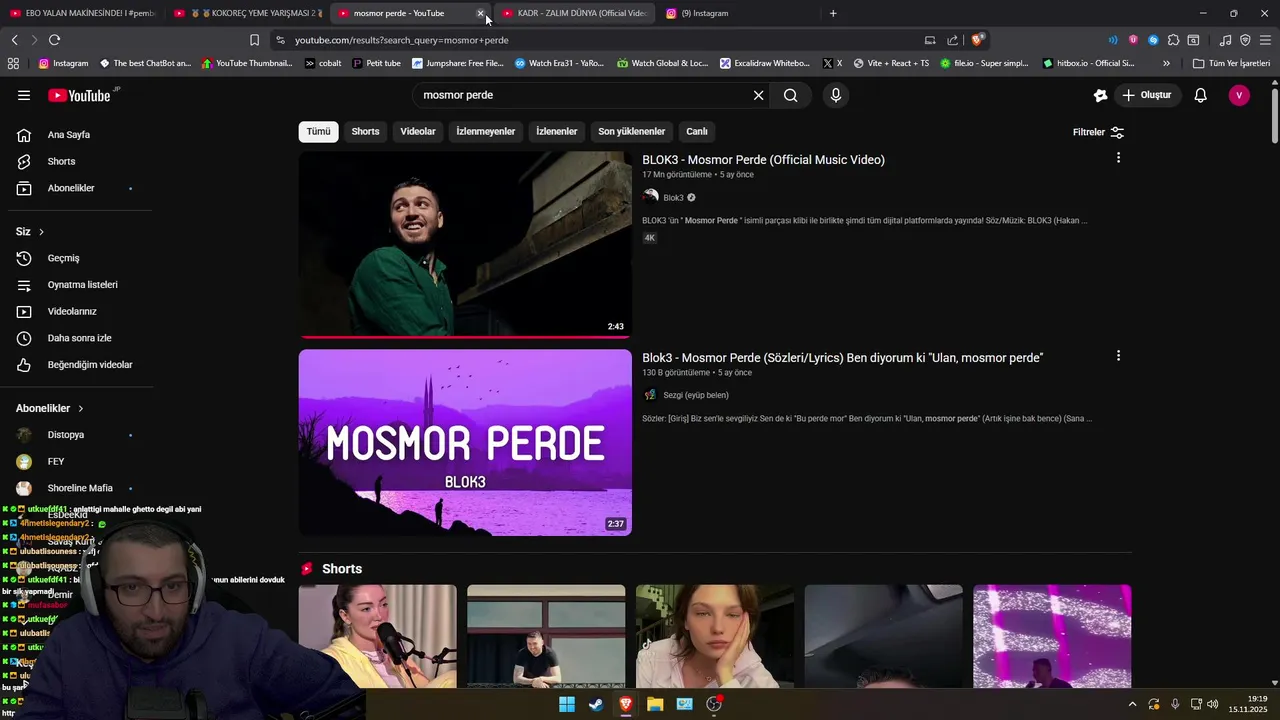Open more options for Official Music Video result
The width and height of the screenshot is (1280, 720).
1118,158
